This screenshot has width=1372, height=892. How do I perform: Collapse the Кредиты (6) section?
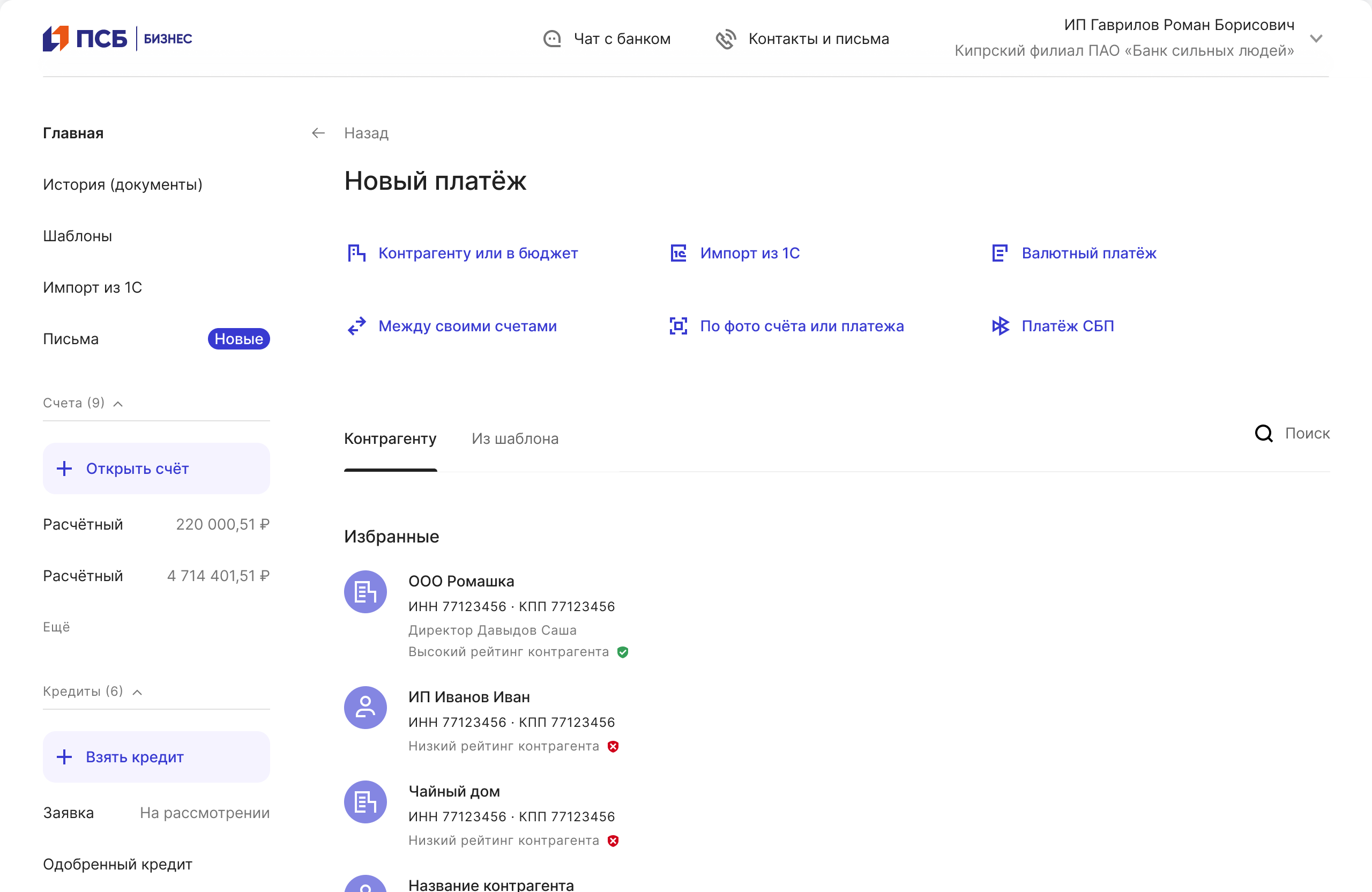(x=137, y=692)
